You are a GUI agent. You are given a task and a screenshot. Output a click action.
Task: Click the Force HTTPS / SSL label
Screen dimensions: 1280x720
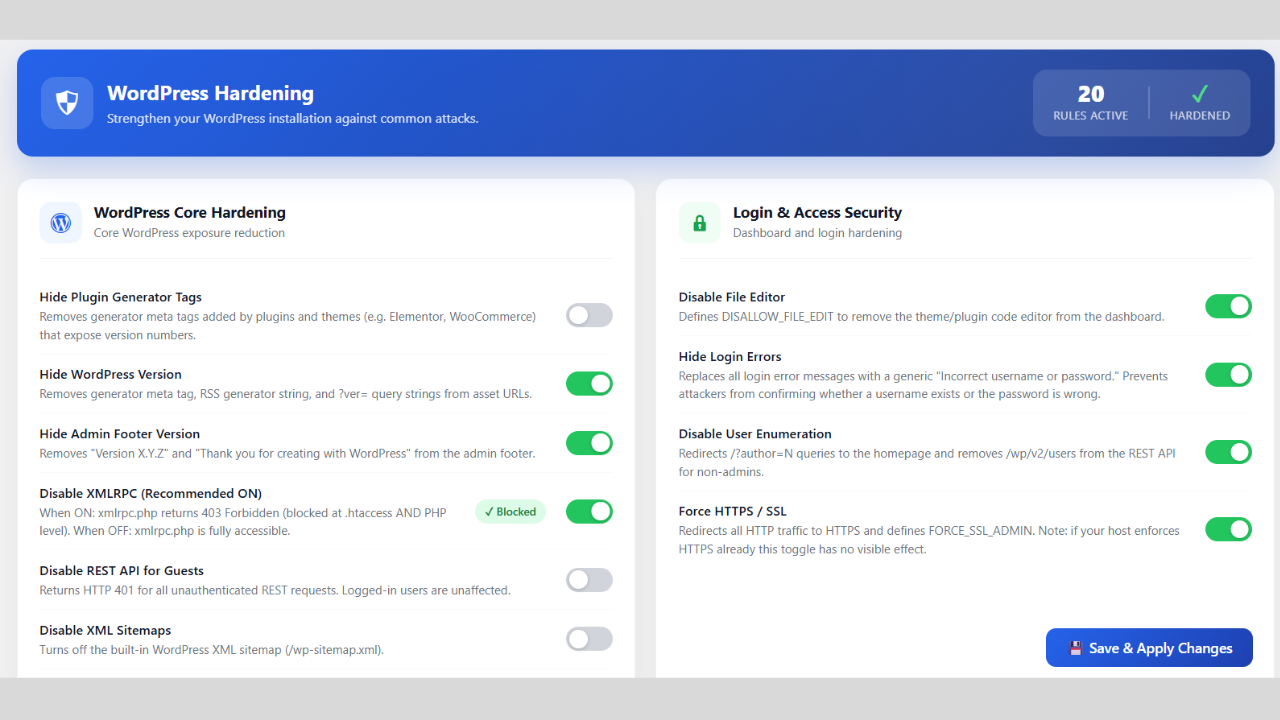[x=733, y=511]
